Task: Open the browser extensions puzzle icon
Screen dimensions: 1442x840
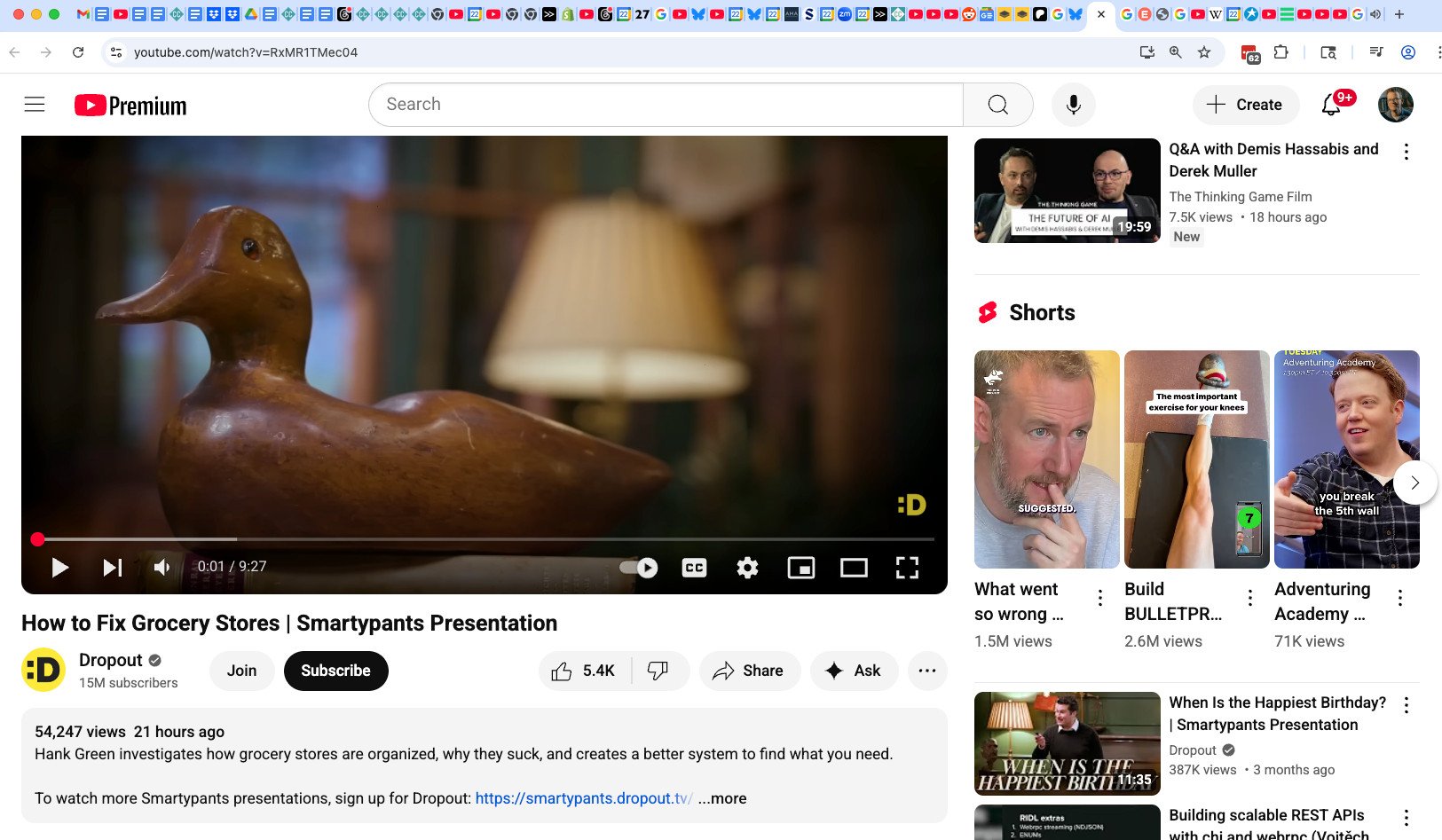Action: [1280, 52]
